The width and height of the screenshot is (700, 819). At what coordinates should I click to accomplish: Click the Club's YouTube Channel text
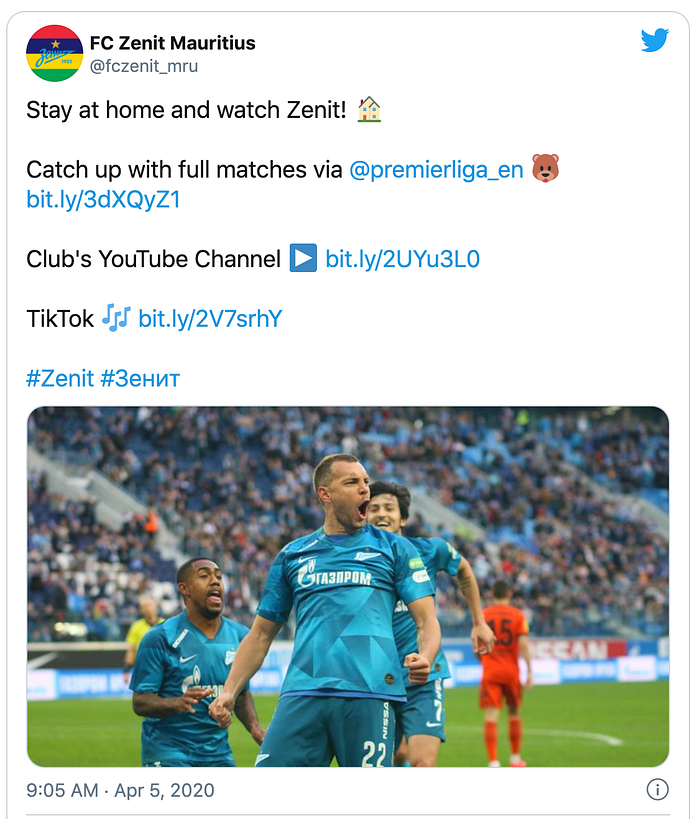tap(154, 259)
